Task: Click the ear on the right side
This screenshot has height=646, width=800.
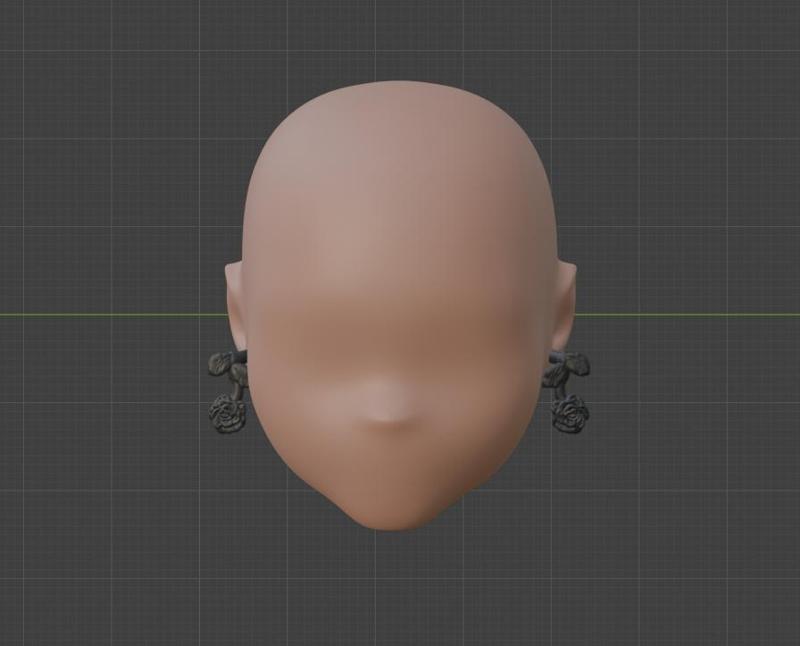Action: [x=565, y=307]
